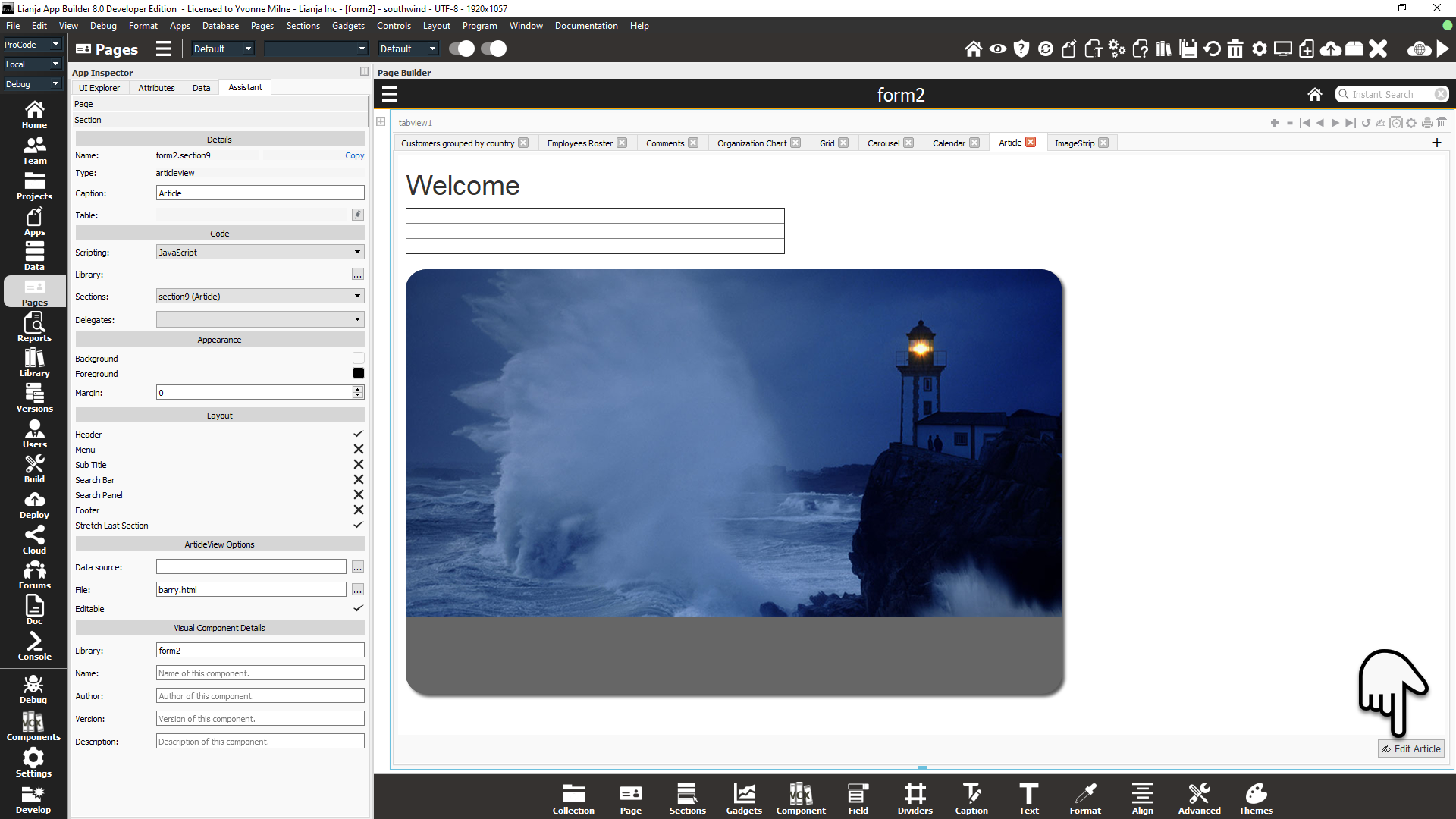The width and height of the screenshot is (1456, 819).
Task: Open the Reports workspace in sidebar
Action: 34,327
